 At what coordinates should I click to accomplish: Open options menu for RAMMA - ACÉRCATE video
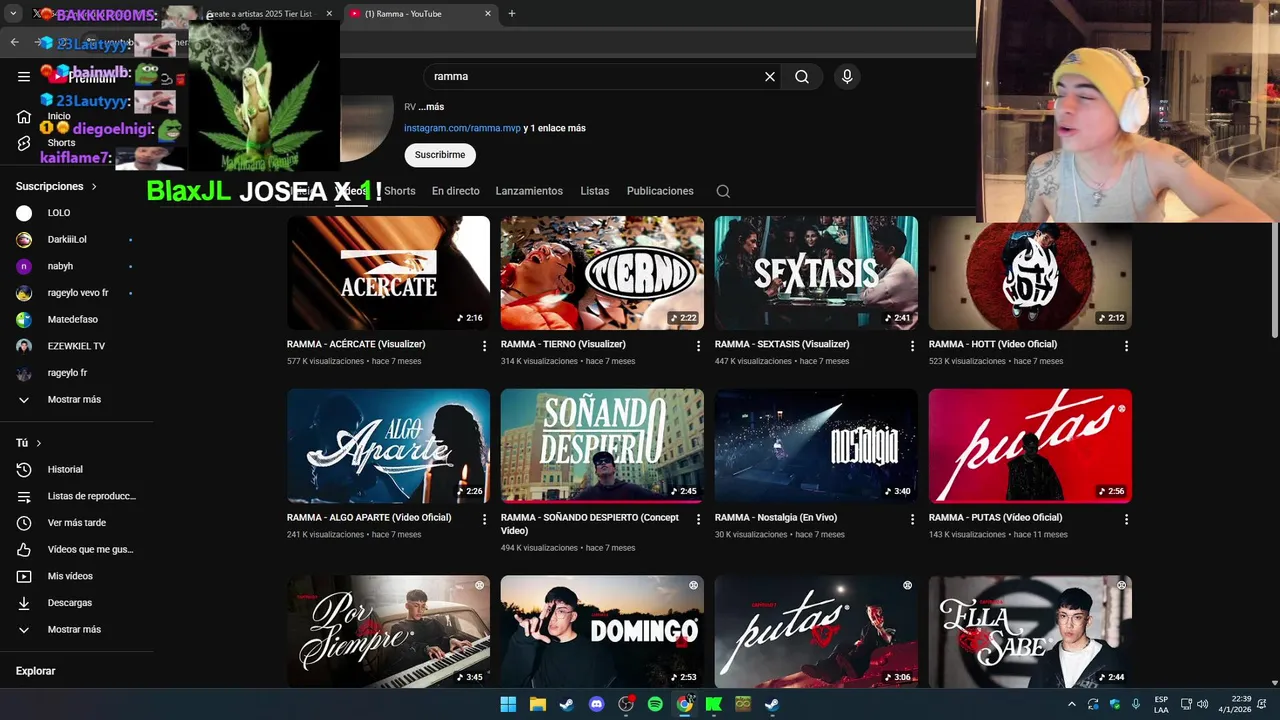(x=485, y=346)
